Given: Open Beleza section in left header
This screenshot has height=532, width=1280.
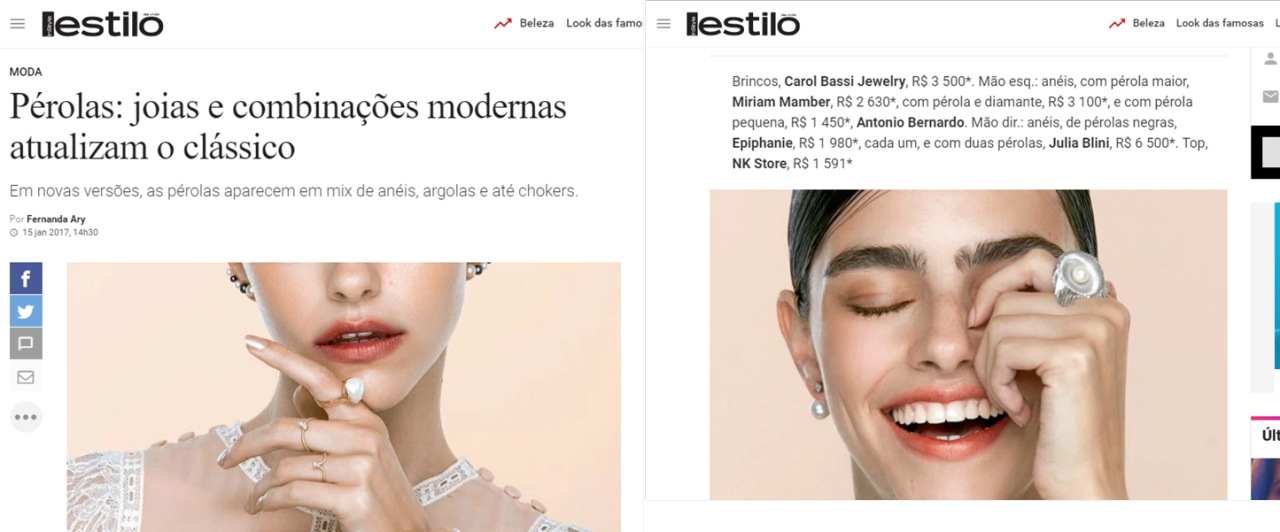Looking at the screenshot, I should 537,23.
